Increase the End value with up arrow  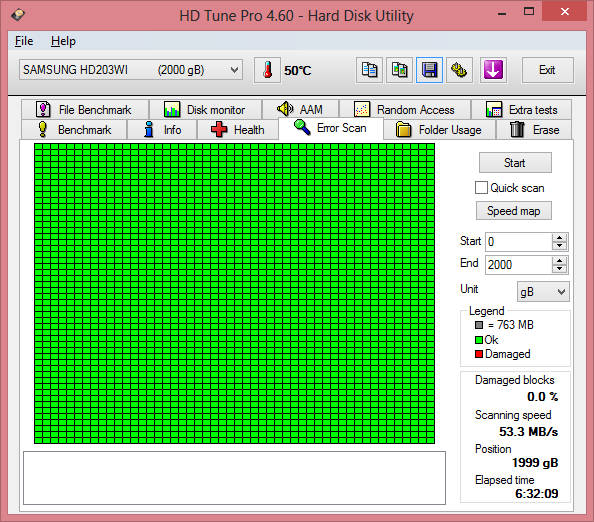560,260
